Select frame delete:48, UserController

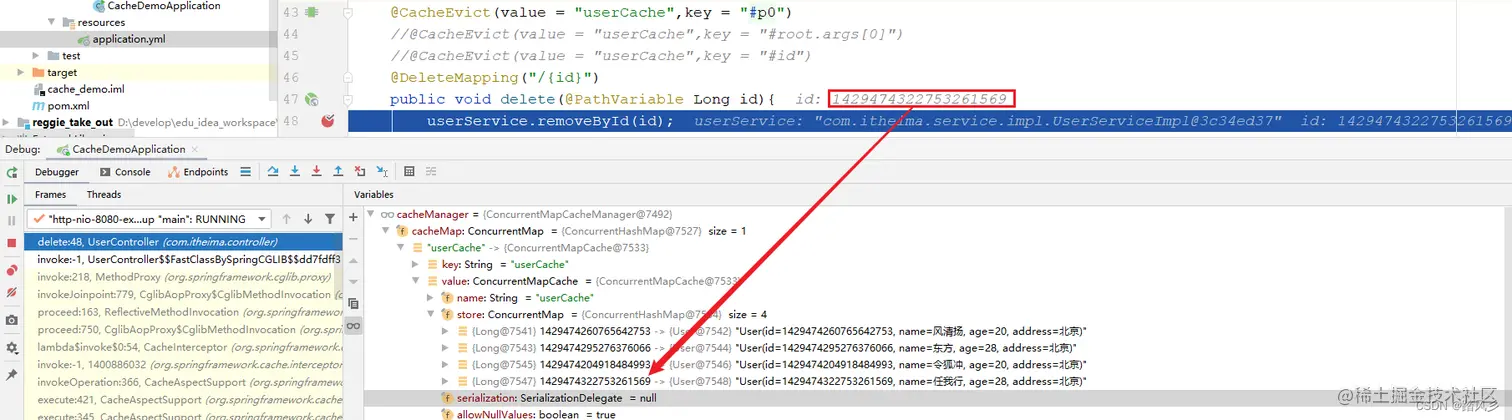click(x=185, y=242)
